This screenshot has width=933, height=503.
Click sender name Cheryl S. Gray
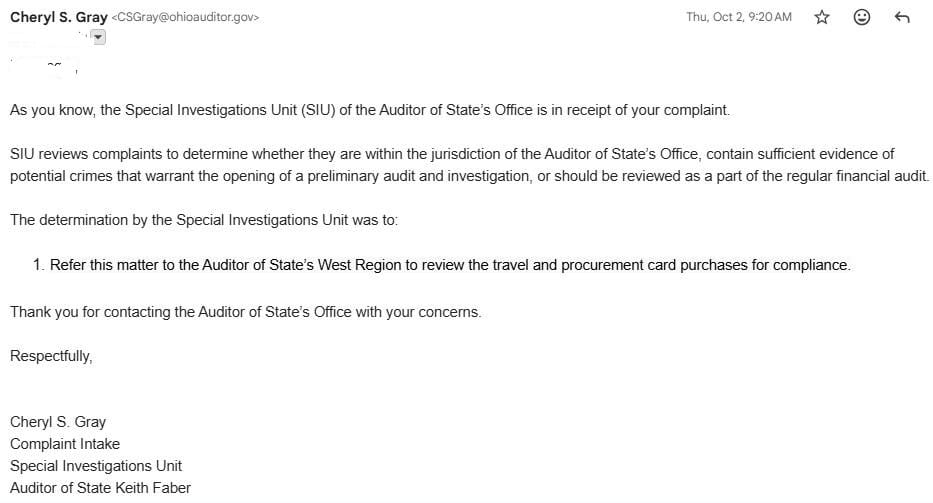58,17
